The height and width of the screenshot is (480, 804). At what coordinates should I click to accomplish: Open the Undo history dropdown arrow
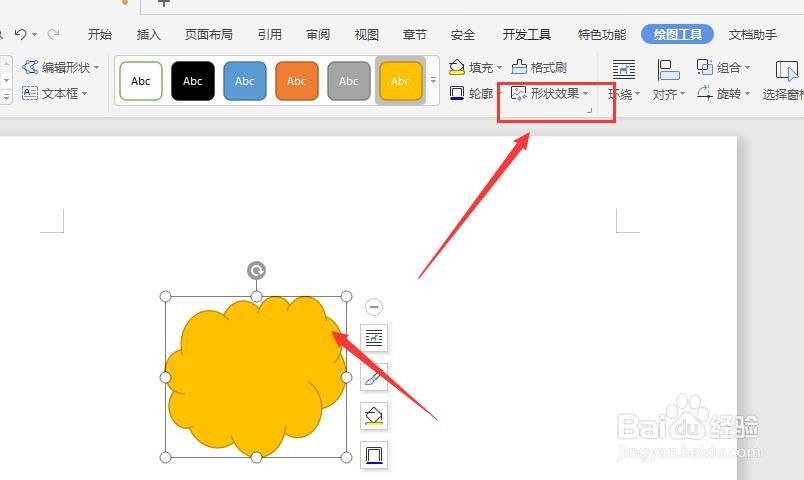[34, 35]
